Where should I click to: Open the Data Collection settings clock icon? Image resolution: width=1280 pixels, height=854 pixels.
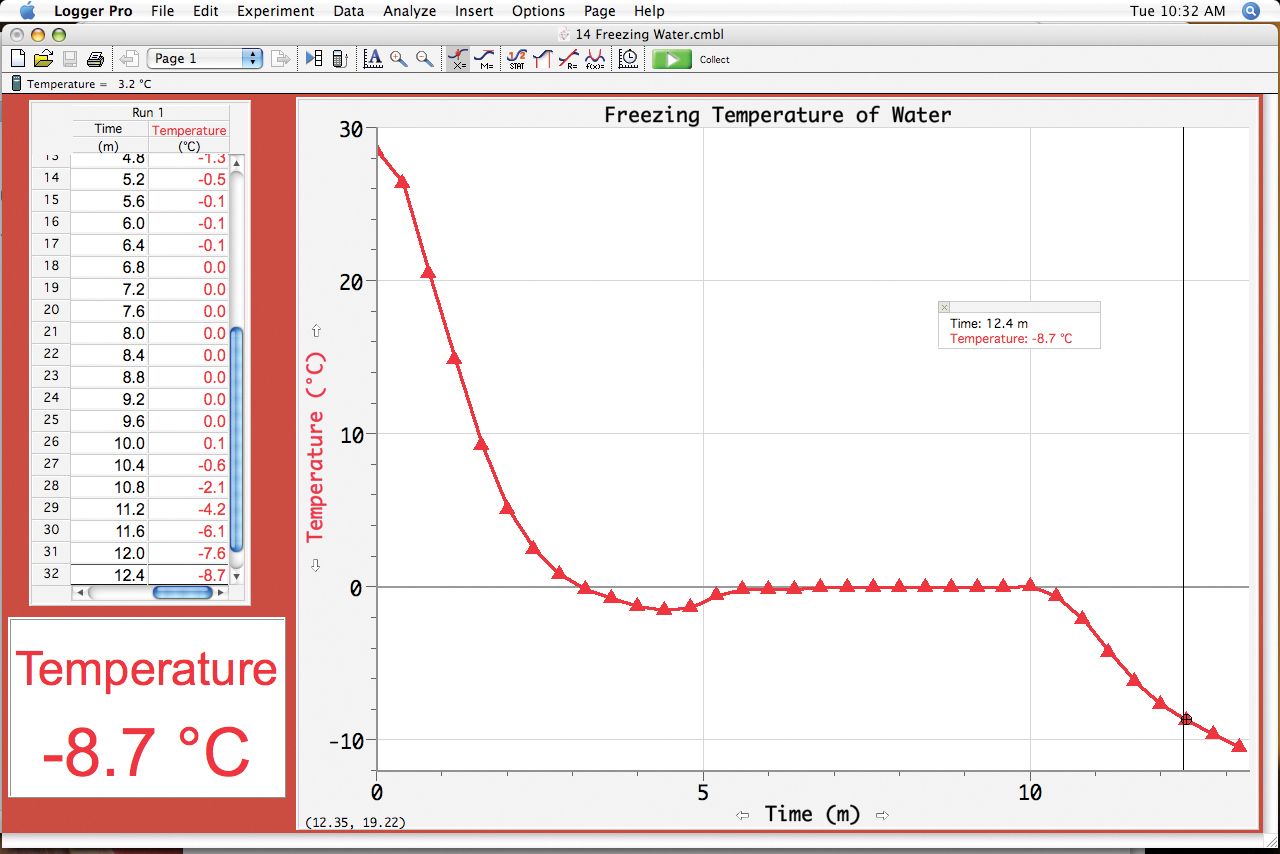click(x=628, y=58)
